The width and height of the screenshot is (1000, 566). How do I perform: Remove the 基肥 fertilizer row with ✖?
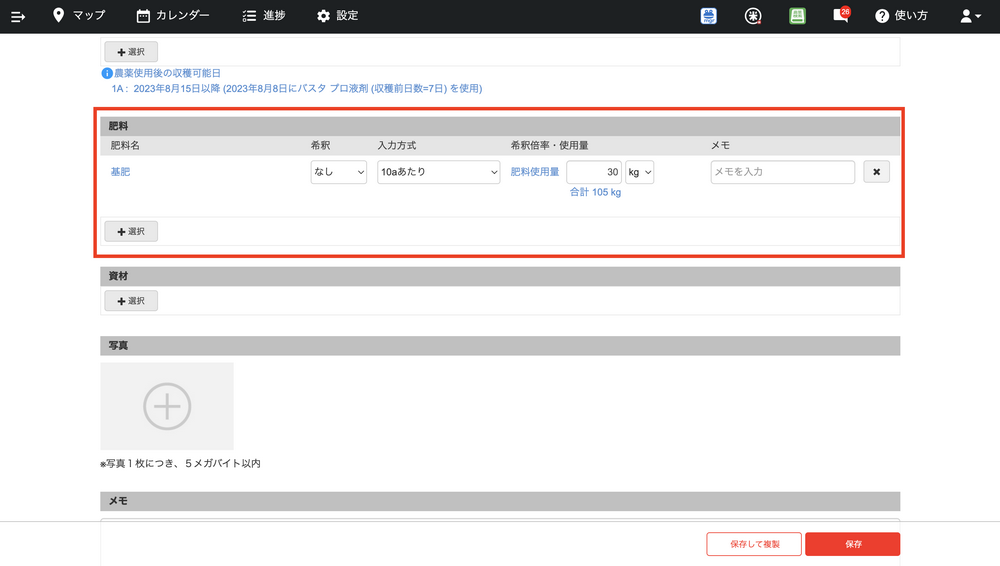click(x=876, y=172)
